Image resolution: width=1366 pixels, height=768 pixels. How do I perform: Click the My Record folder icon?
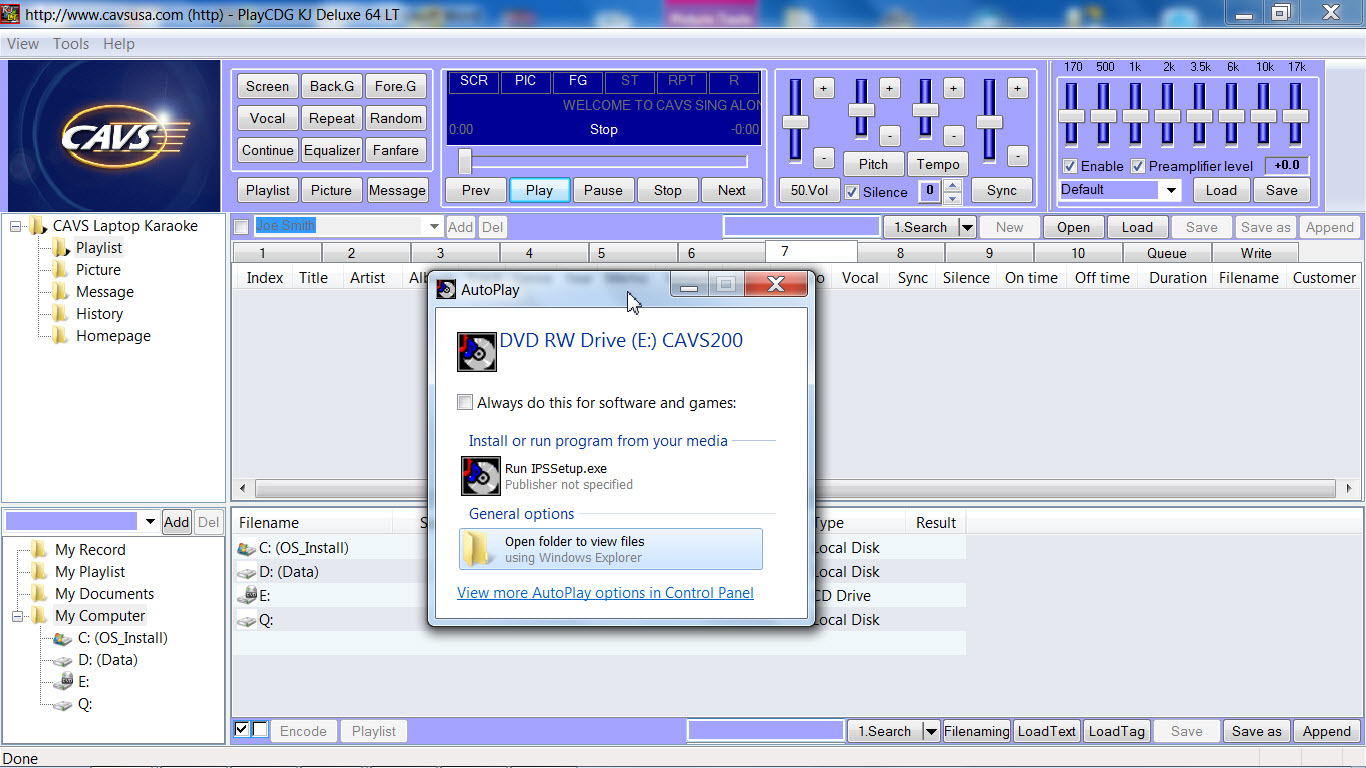coord(40,550)
